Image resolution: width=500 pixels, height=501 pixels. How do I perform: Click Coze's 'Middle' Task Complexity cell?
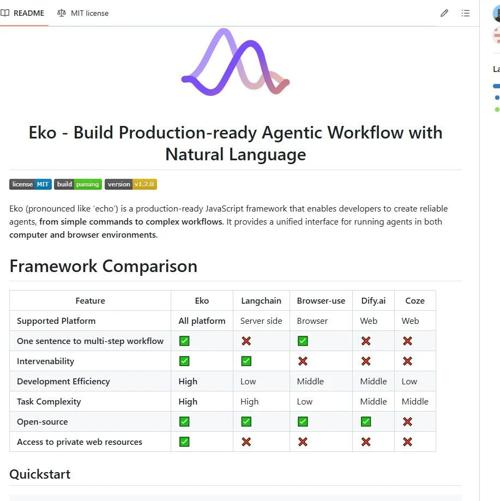coord(415,402)
